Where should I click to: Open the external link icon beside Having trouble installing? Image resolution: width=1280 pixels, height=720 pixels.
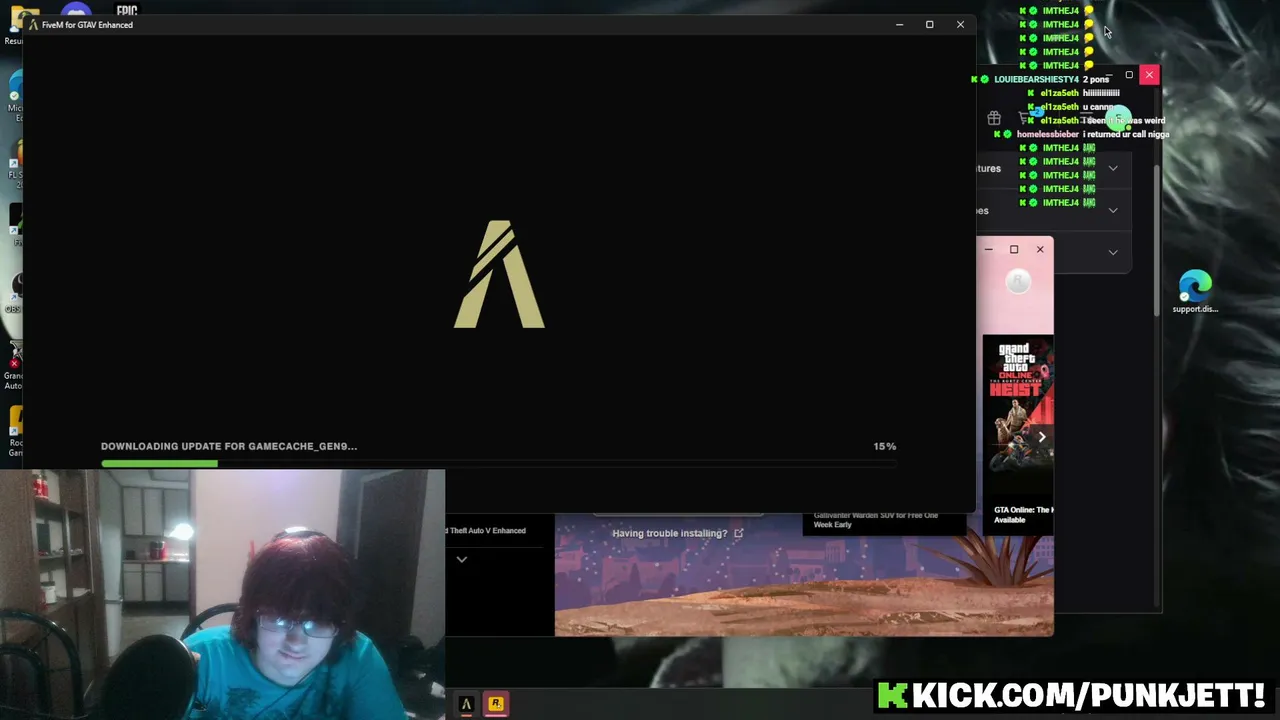coord(739,533)
